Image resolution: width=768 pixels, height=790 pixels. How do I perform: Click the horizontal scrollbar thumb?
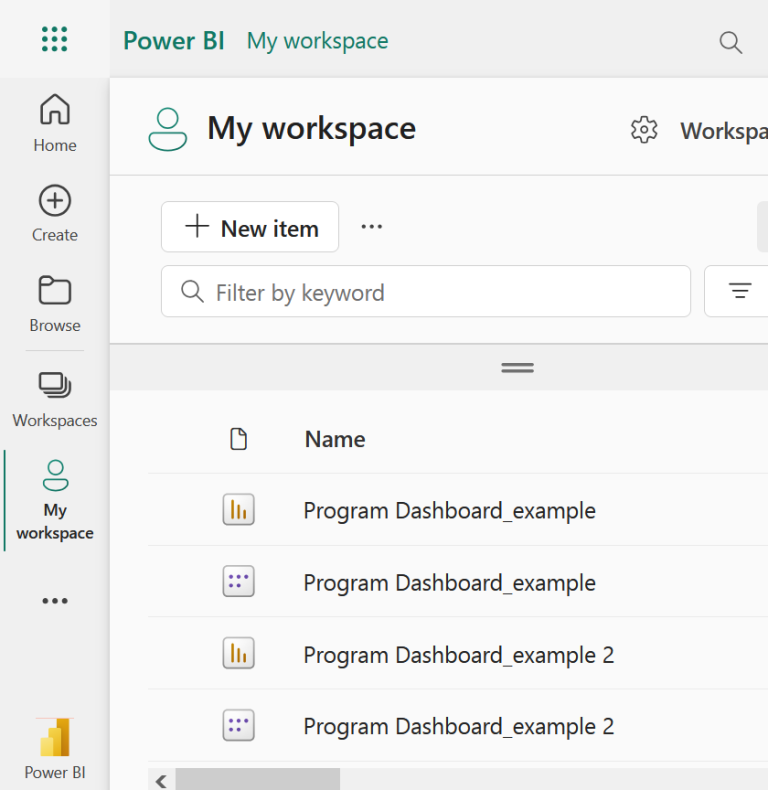(x=258, y=779)
